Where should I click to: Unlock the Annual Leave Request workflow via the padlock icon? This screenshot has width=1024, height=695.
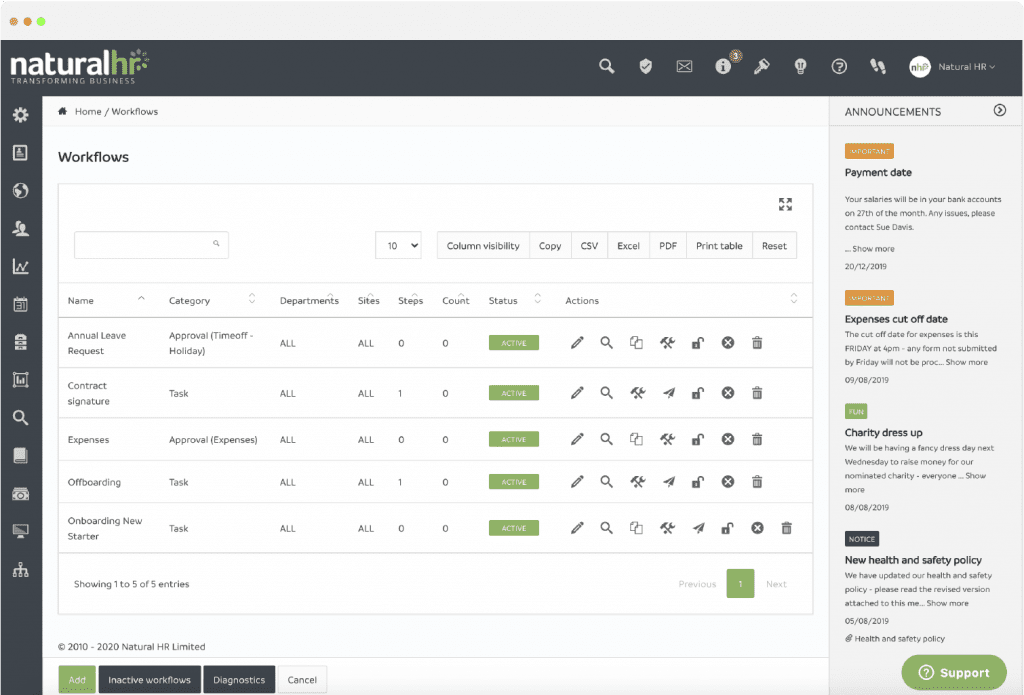(697, 342)
